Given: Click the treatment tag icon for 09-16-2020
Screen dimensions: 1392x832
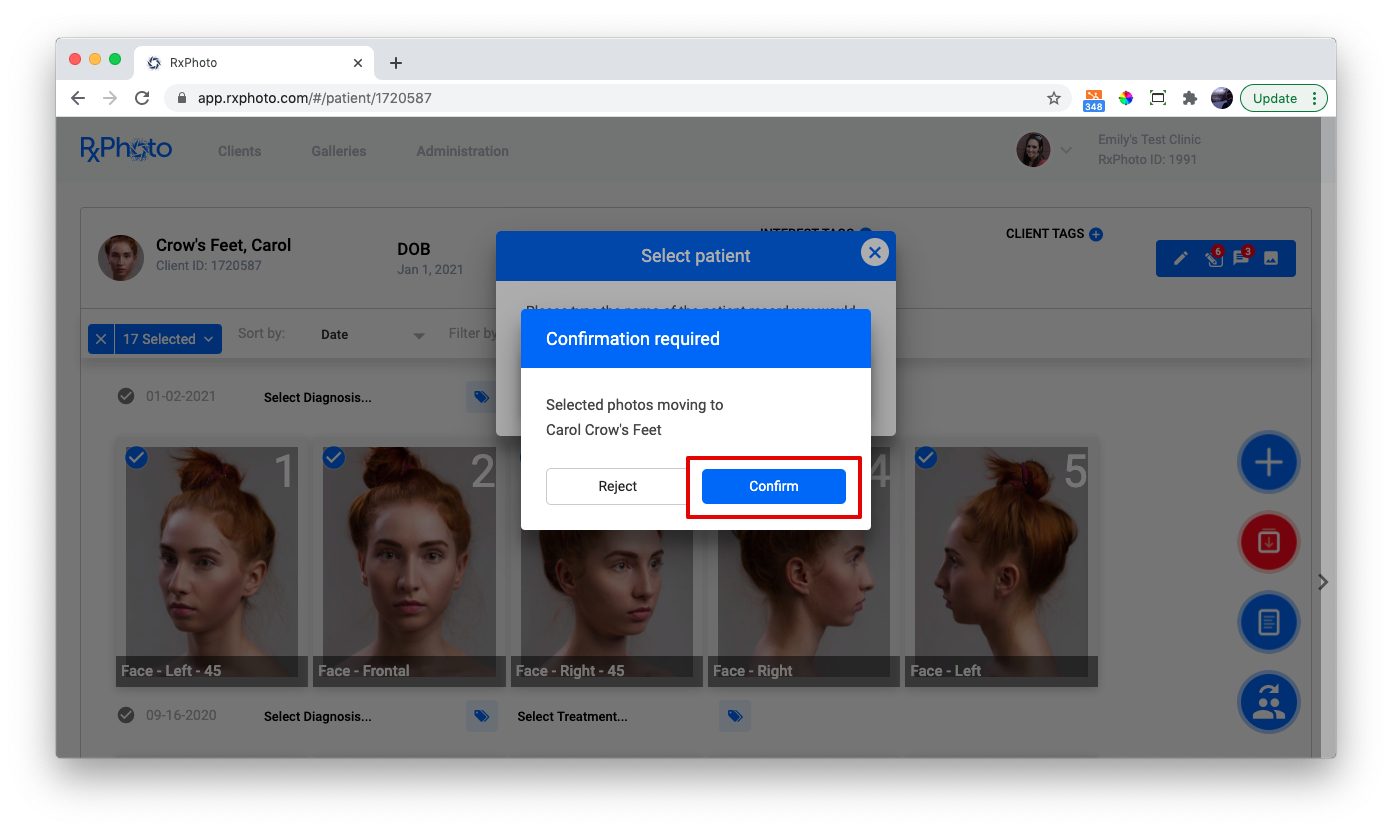Looking at the screenshot, I should tap(735, 716).
